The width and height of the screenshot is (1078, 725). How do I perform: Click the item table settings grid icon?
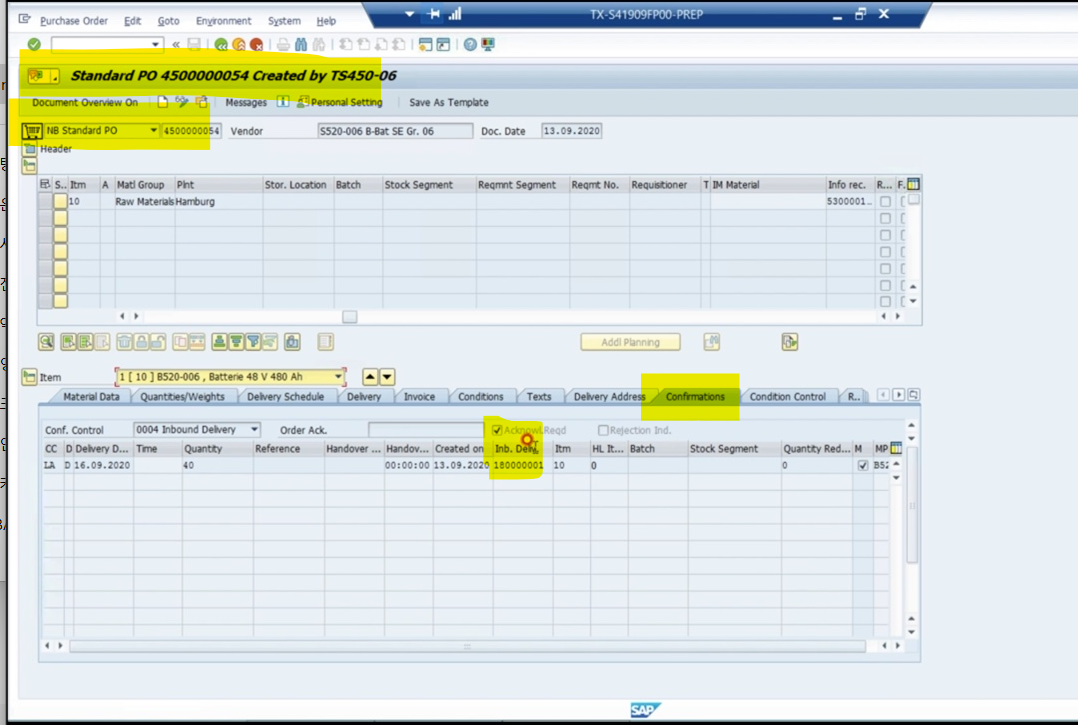913,184
